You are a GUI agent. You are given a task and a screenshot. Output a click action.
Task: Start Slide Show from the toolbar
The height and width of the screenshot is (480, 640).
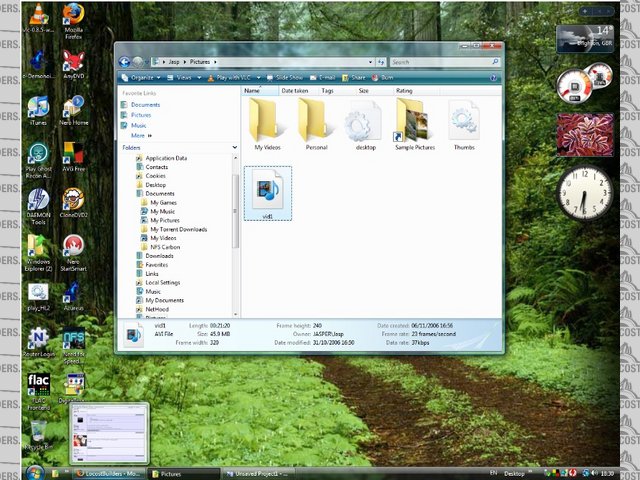[288, 77]
